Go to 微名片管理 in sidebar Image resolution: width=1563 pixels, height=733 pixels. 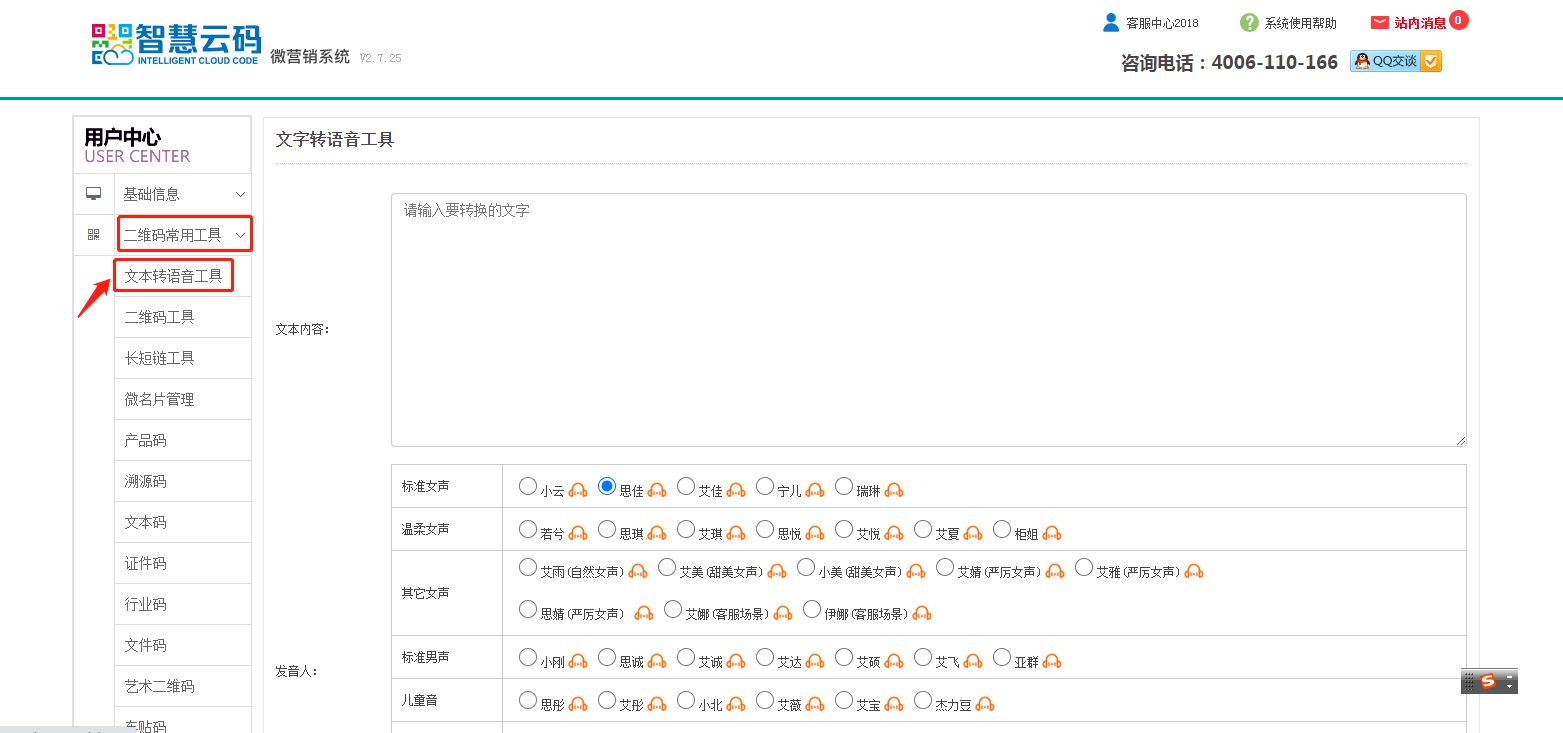click(x=160, y=399)
